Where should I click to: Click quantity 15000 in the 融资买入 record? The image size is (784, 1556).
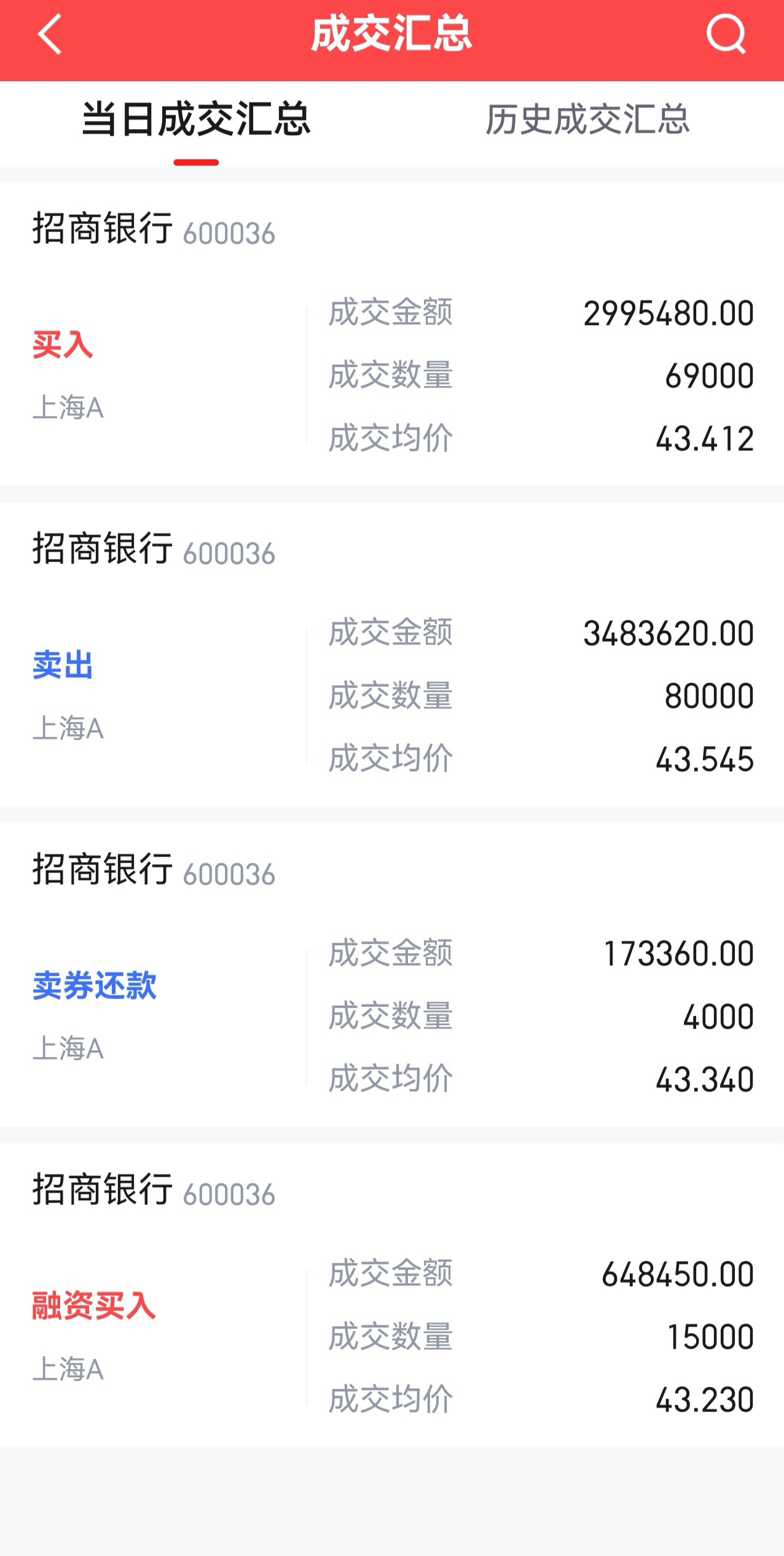pos(711,1337)
